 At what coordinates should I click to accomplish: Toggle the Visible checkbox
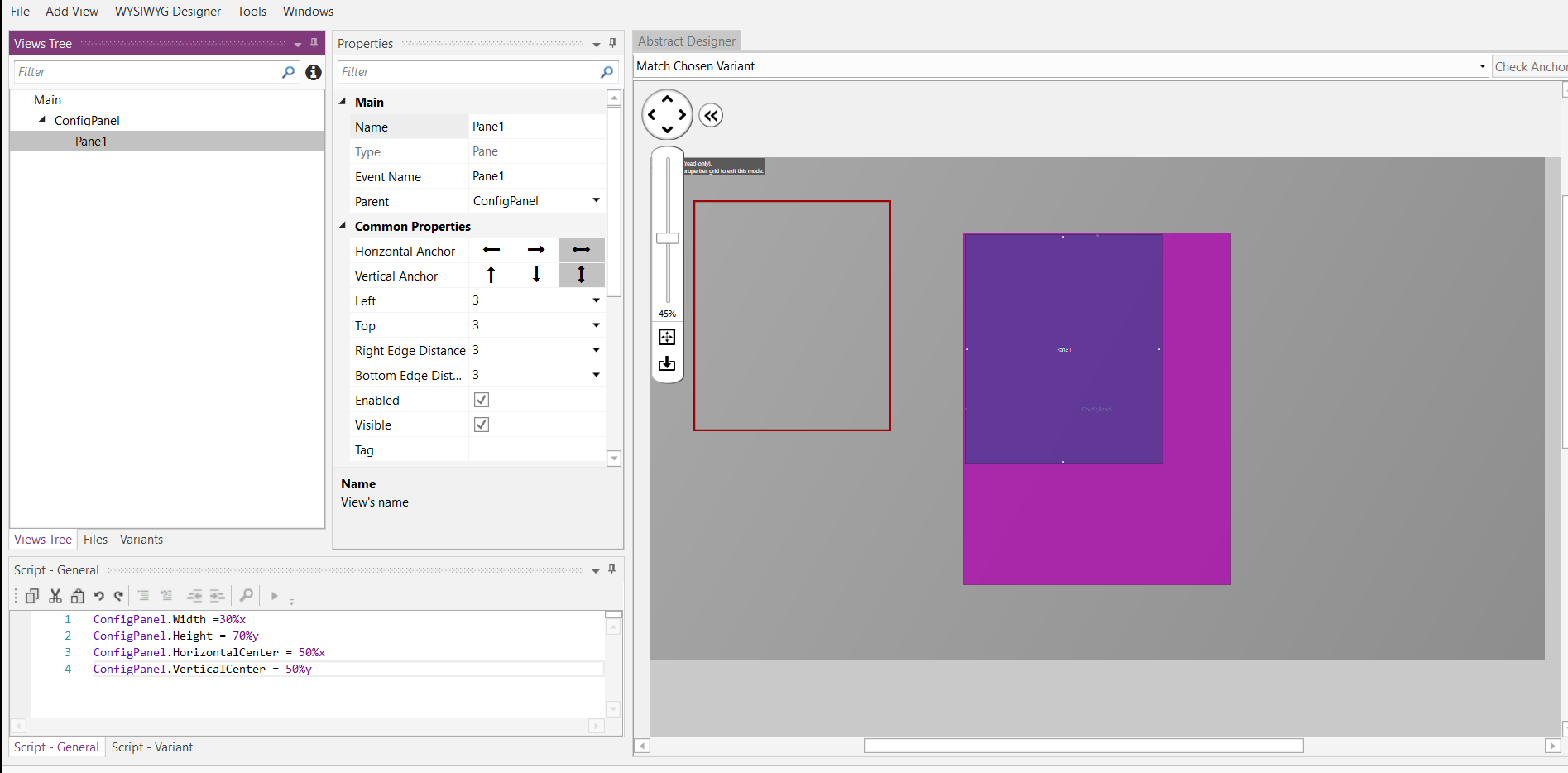[x=482, y=425]
